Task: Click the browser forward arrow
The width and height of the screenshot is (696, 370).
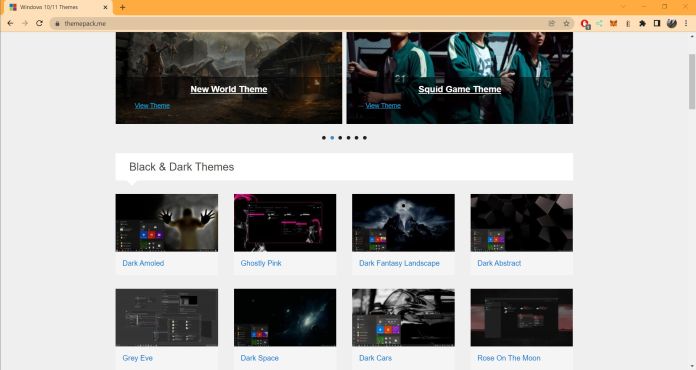Action: point(25,24)
